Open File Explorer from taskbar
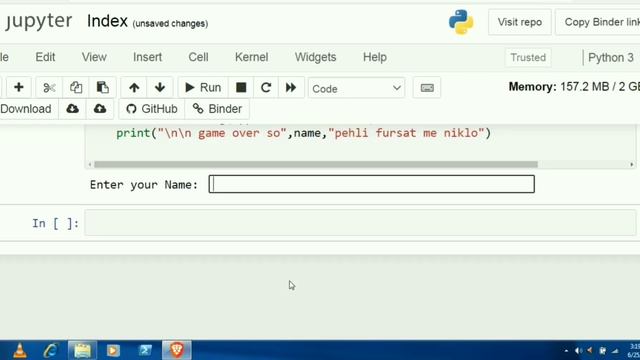The height and width of the screenshot is (360, 640). 82,350
